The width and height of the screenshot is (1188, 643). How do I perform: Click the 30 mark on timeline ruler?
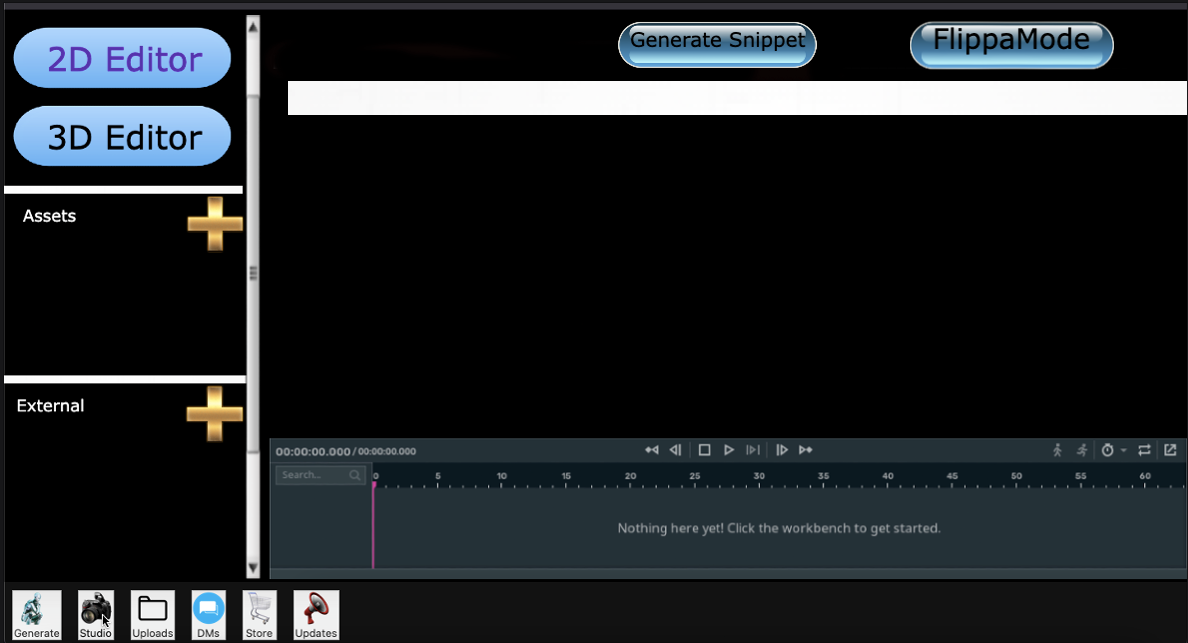point(759,476)
